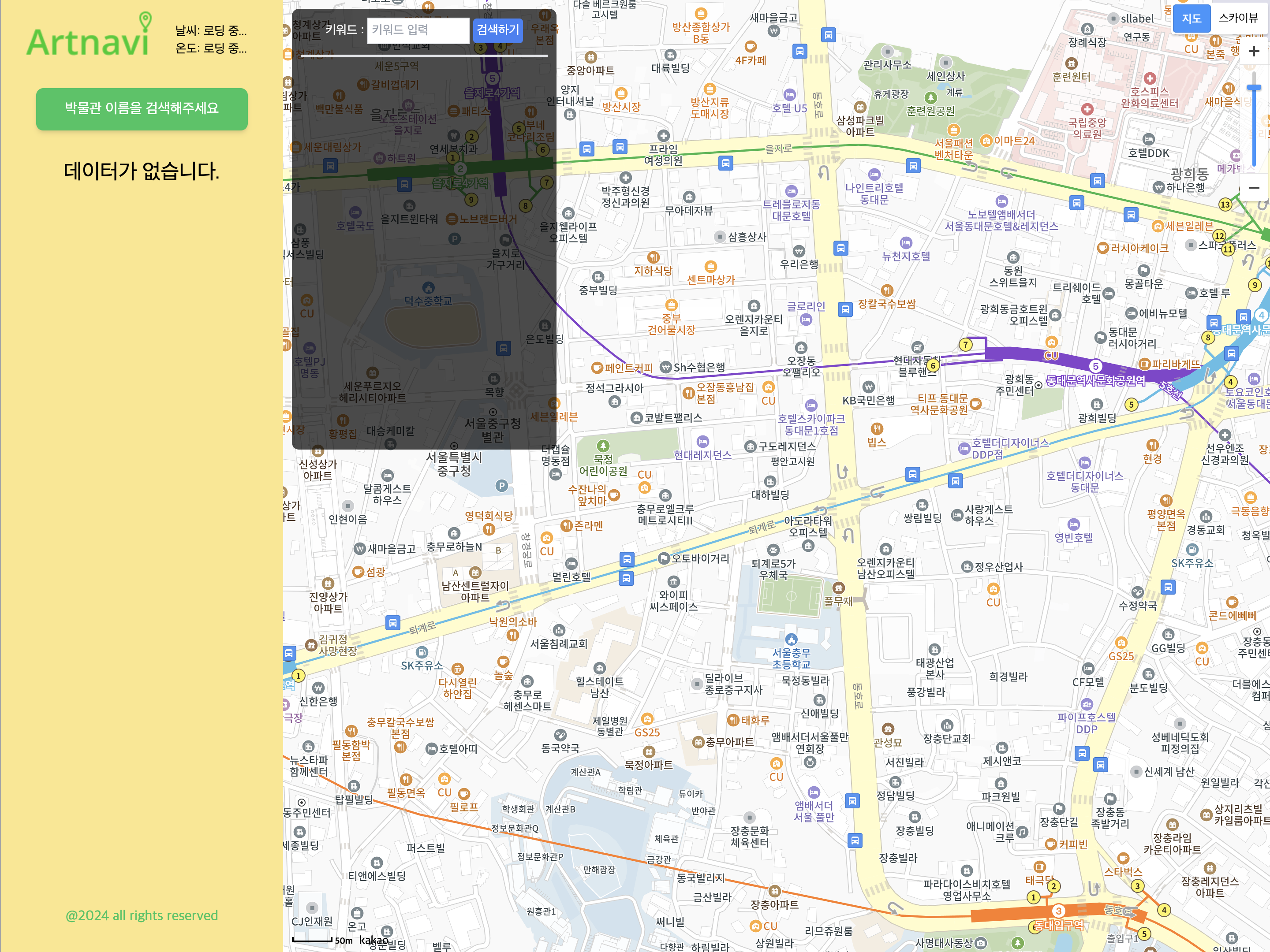Viewport: 1270px width, 952px height.
Task: Zoom in with the plus button
Action: (1254, 52)
